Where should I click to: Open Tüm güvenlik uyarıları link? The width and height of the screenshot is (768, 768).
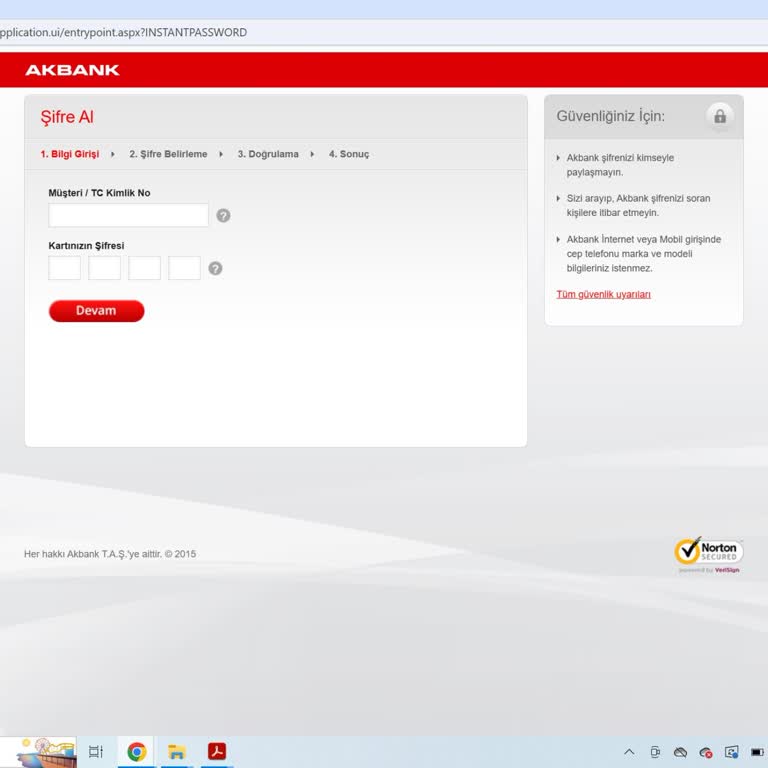(x=603, y=294)
